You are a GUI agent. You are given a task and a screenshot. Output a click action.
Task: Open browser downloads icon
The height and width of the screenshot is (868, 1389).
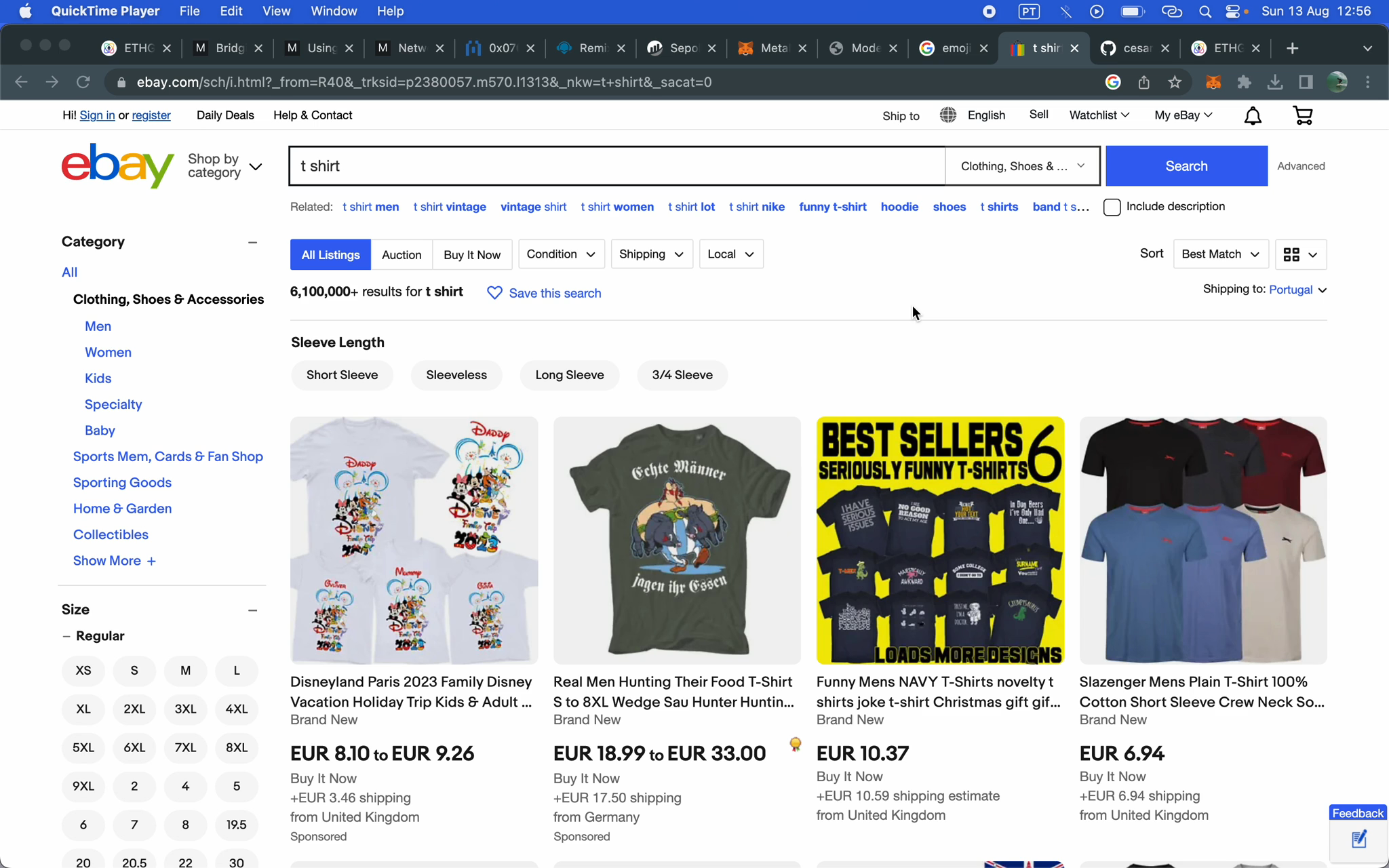(1274, 82)
